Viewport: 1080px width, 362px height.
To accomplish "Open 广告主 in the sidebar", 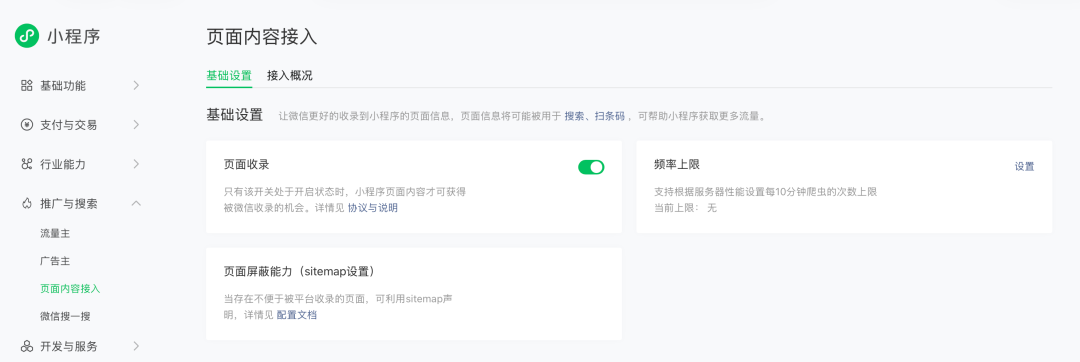I will pos(55,262).
